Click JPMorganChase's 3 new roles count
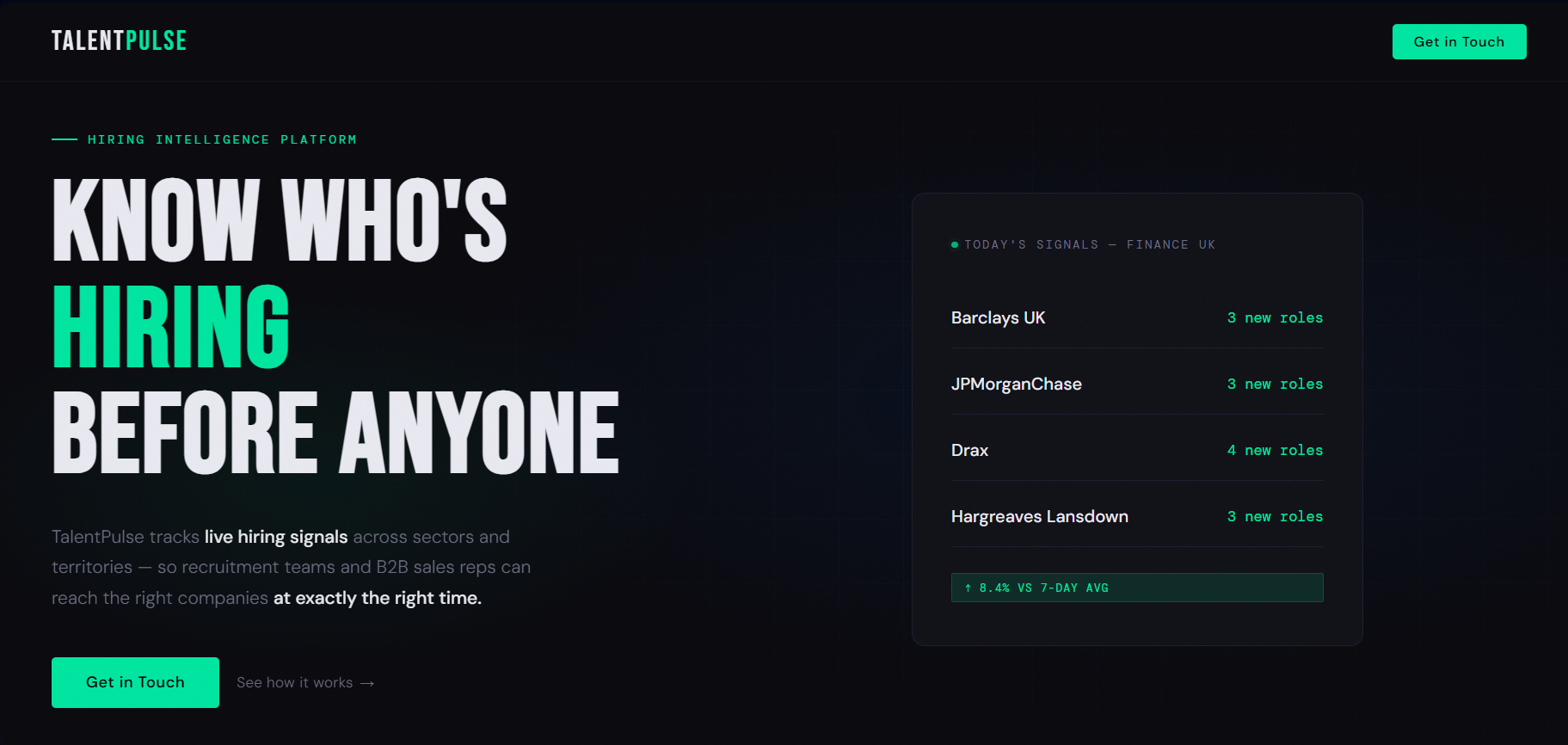This screenshot has height=745, width=1568. click(x=1275, y=384)
